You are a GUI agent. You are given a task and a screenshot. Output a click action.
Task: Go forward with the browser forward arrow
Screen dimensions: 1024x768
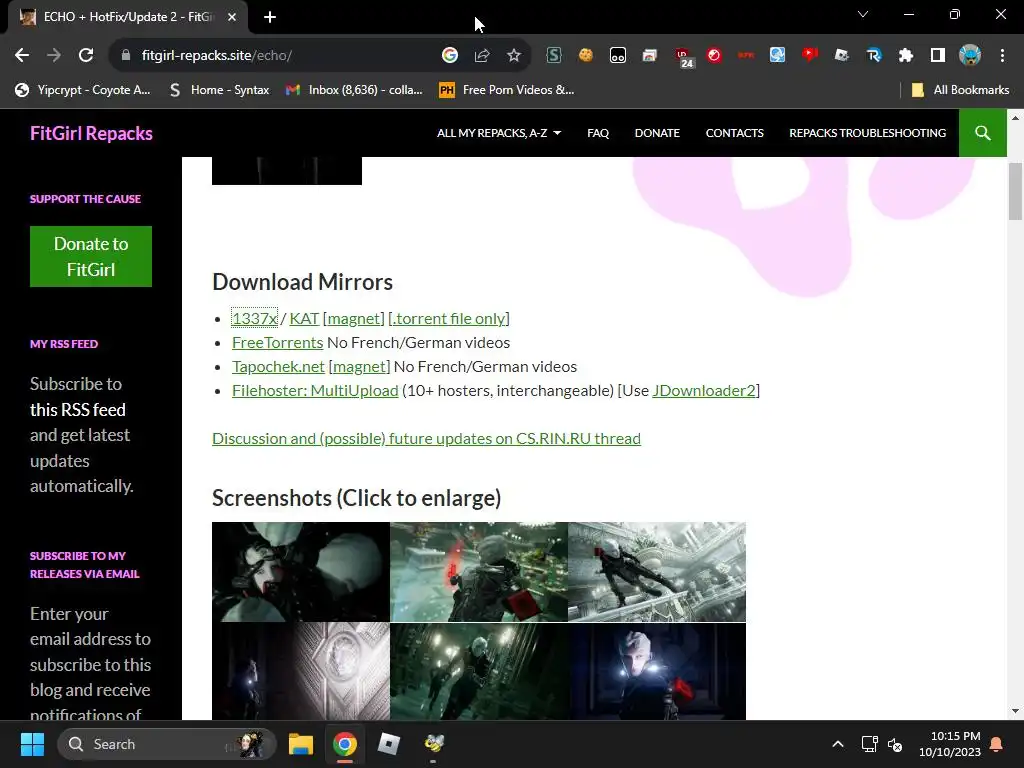pos(54,56)
